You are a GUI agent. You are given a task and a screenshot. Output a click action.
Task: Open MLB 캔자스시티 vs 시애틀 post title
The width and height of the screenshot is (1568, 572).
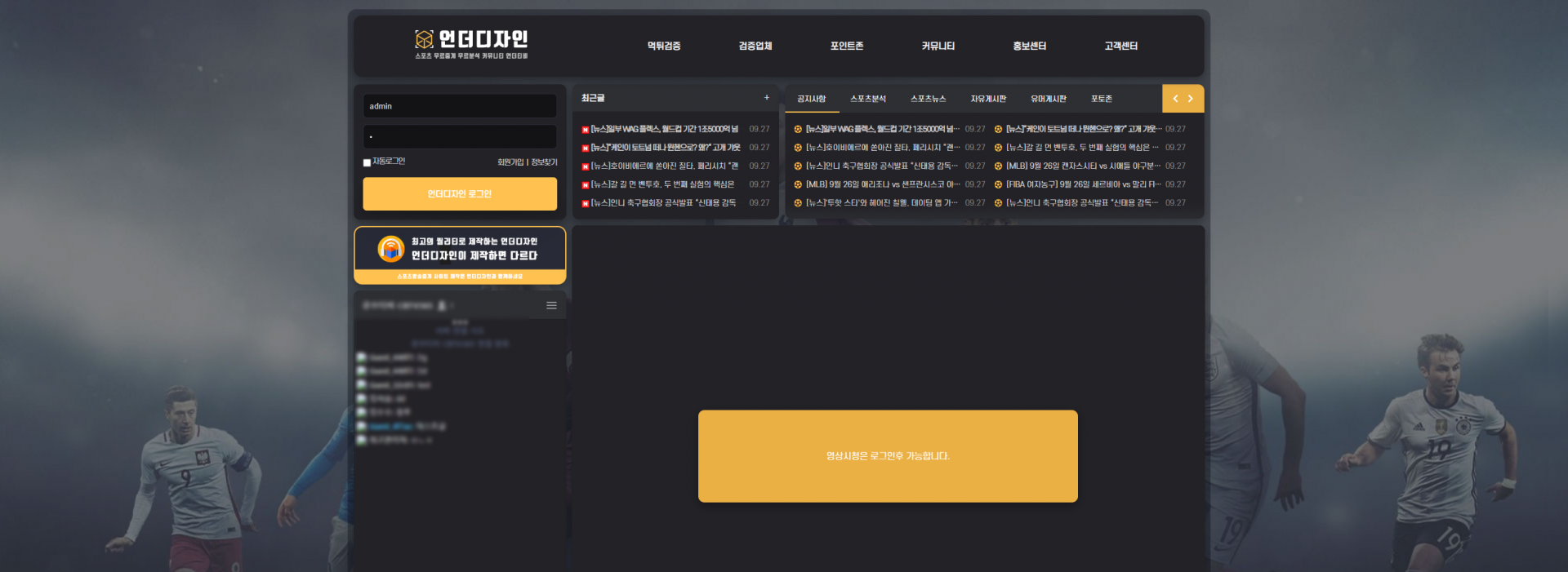(1083, 166)
